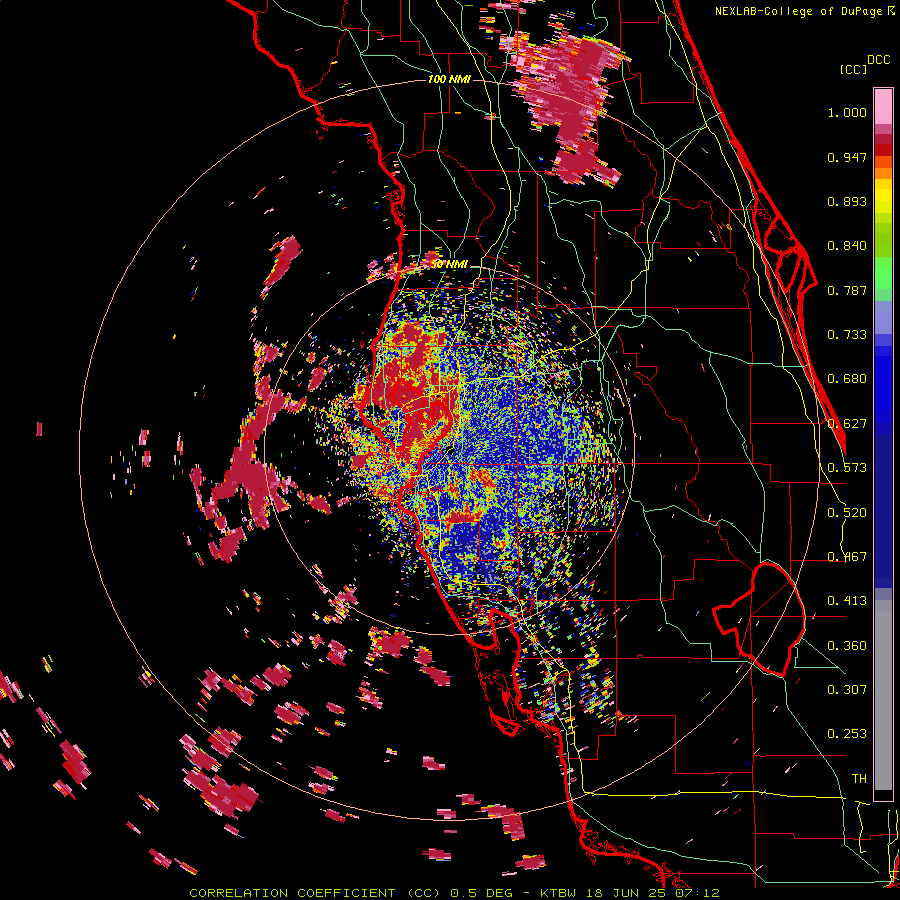This screenshot has height=900, width=900.
Task: Select the 0.947 legend value
Action: pos(847,157)
